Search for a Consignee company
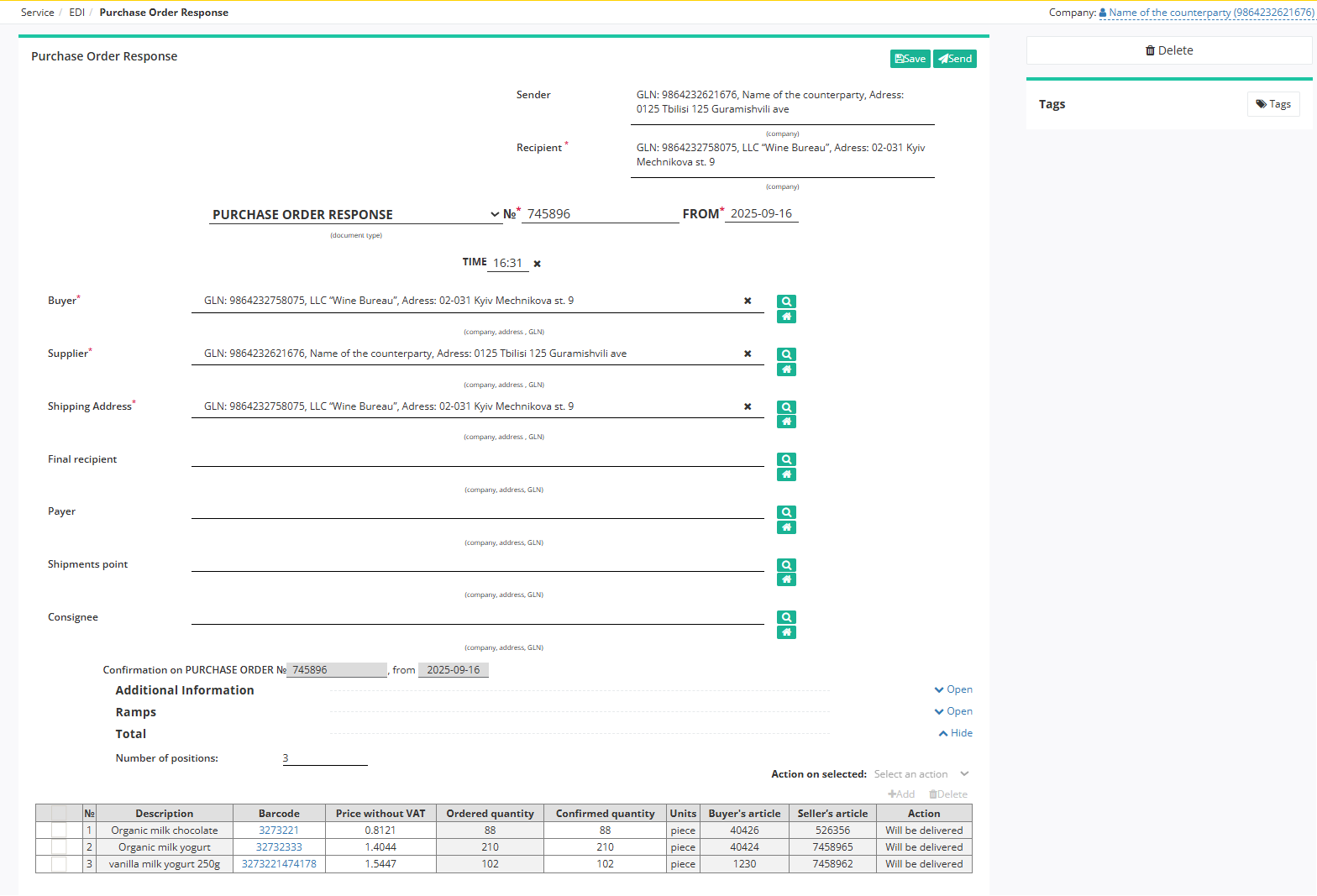Screen dimensions: 1317x896 [x=786, y=617]
